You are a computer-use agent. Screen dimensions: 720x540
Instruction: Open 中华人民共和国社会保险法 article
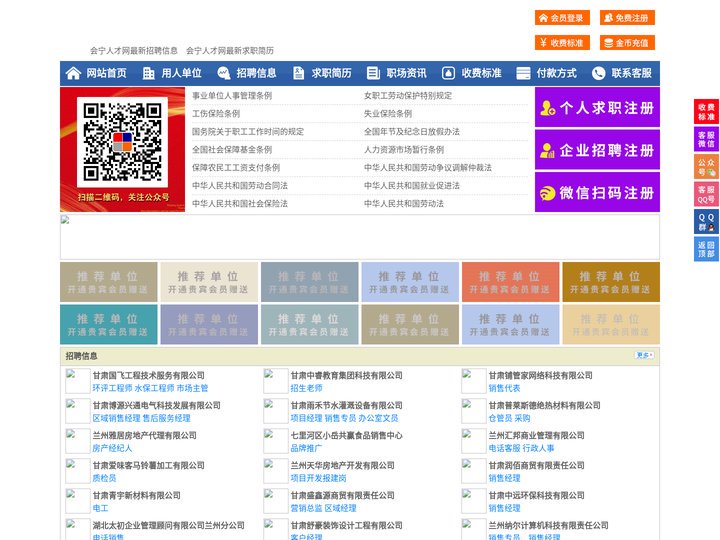point(240,203)
